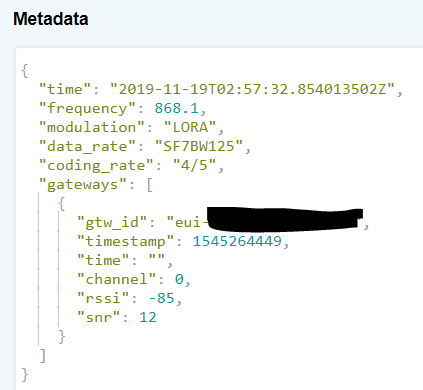The image size is (423, 390).
Task: Click the "LORA" modulation value
Action: (x=190, y=127)
